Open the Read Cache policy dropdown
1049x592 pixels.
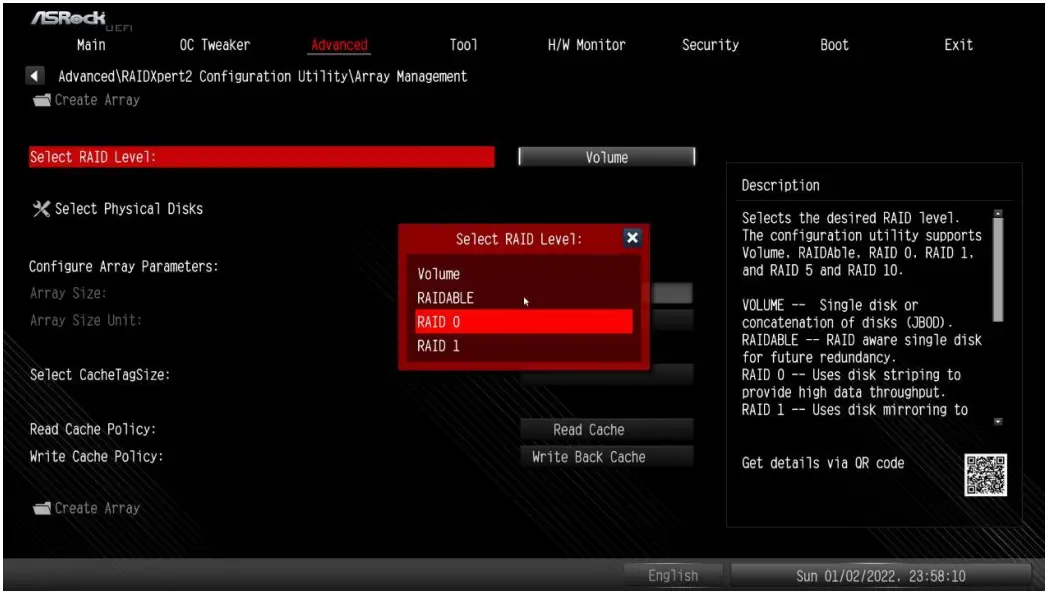pos(606,429)
